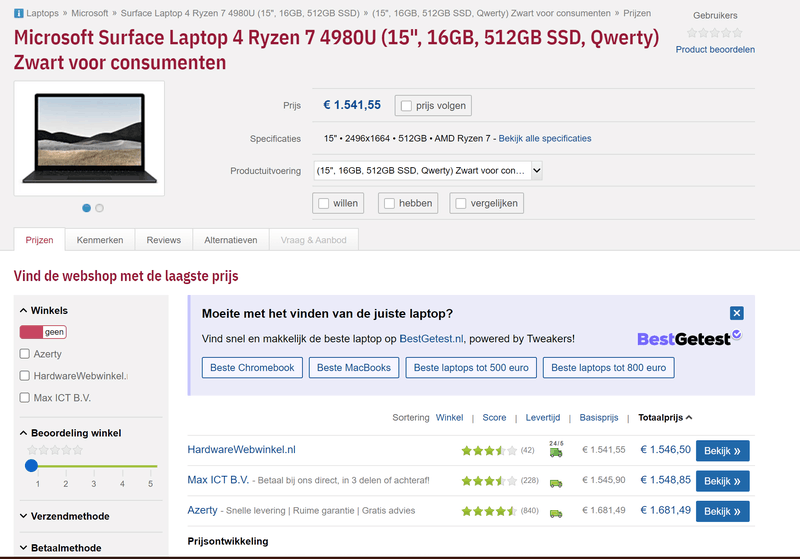Check the HardwareWebwinkel shop filter
This screenshot has width=800, height=559.
pos(24,375)
